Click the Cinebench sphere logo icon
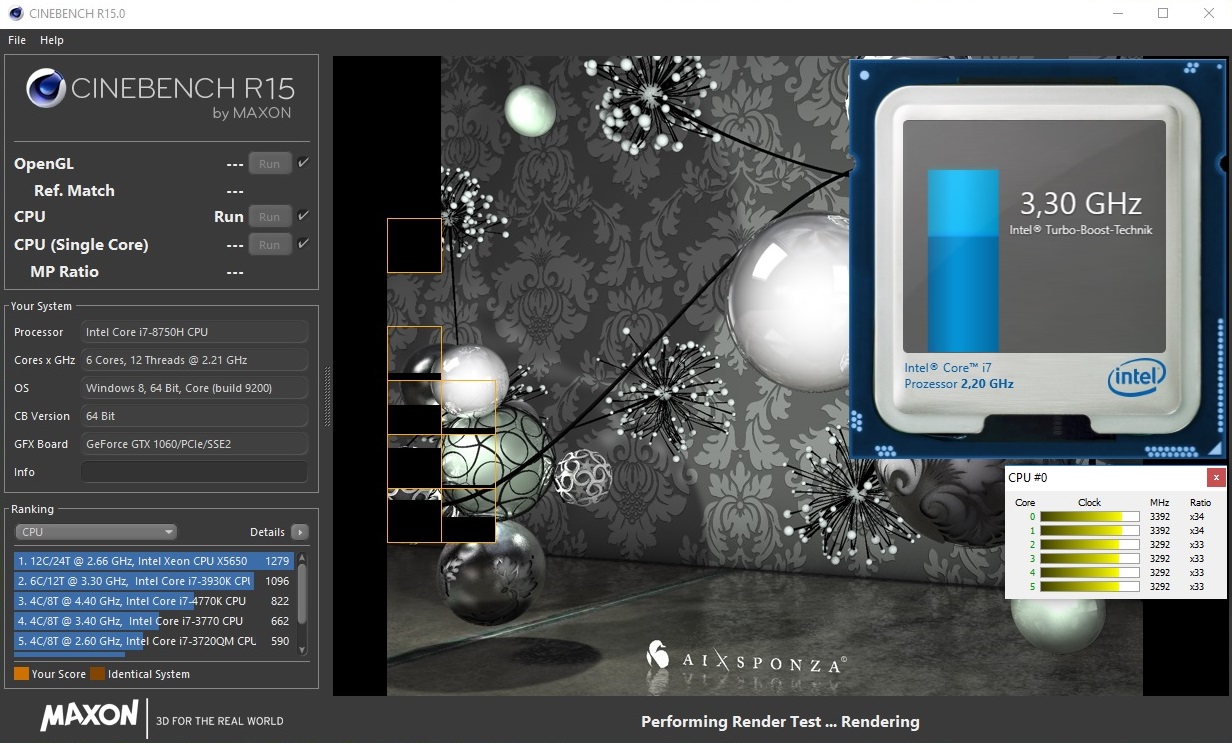1232x743 pixels. 46,87
